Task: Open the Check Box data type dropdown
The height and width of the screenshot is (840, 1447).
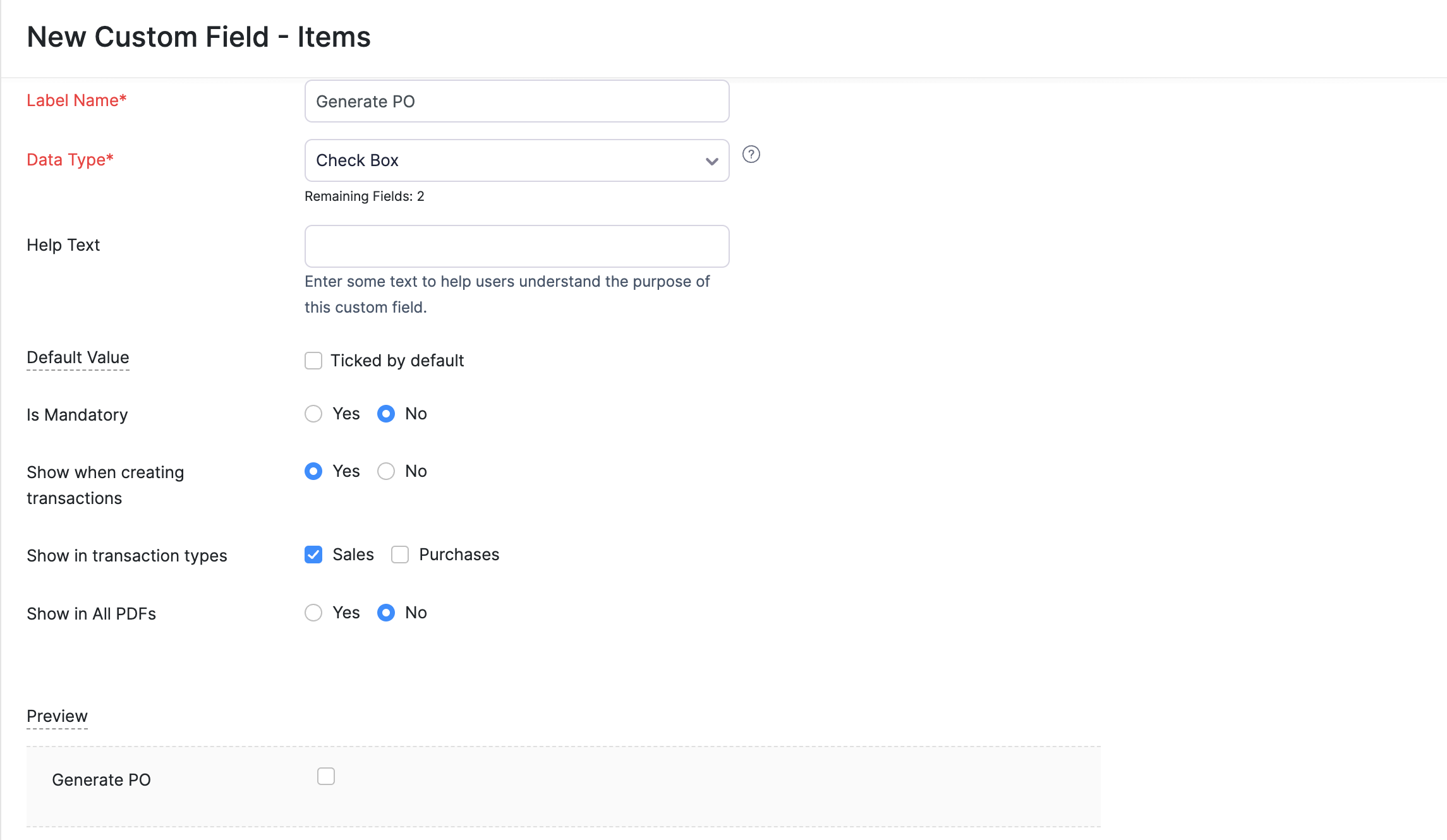Action: [x=516, y=160]
